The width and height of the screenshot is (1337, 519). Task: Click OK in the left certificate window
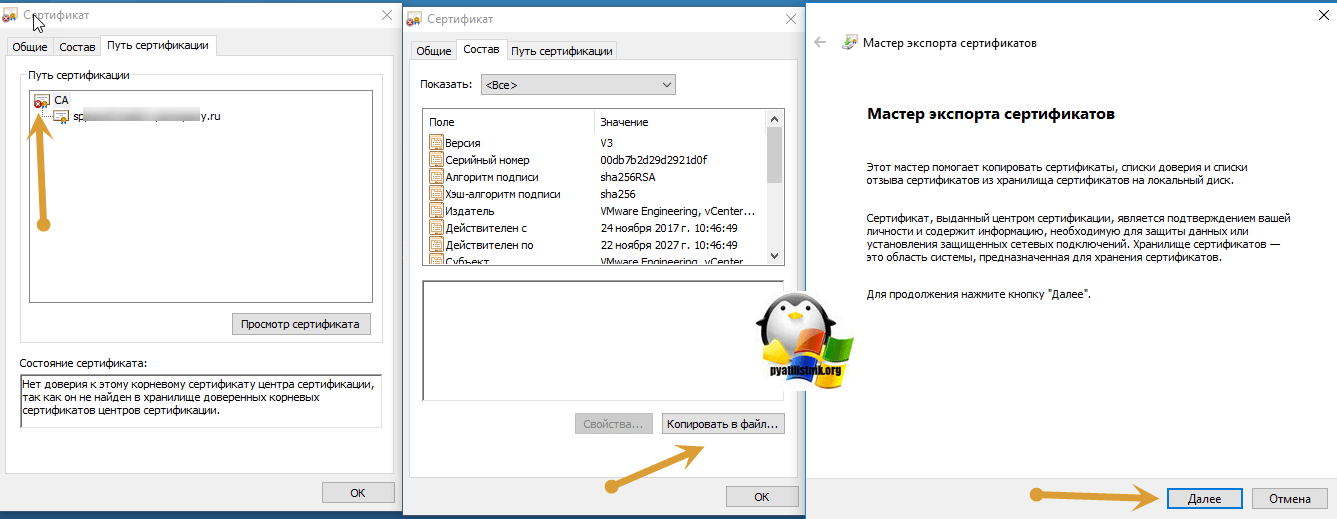pyautogui.click(x=358, y=493)
